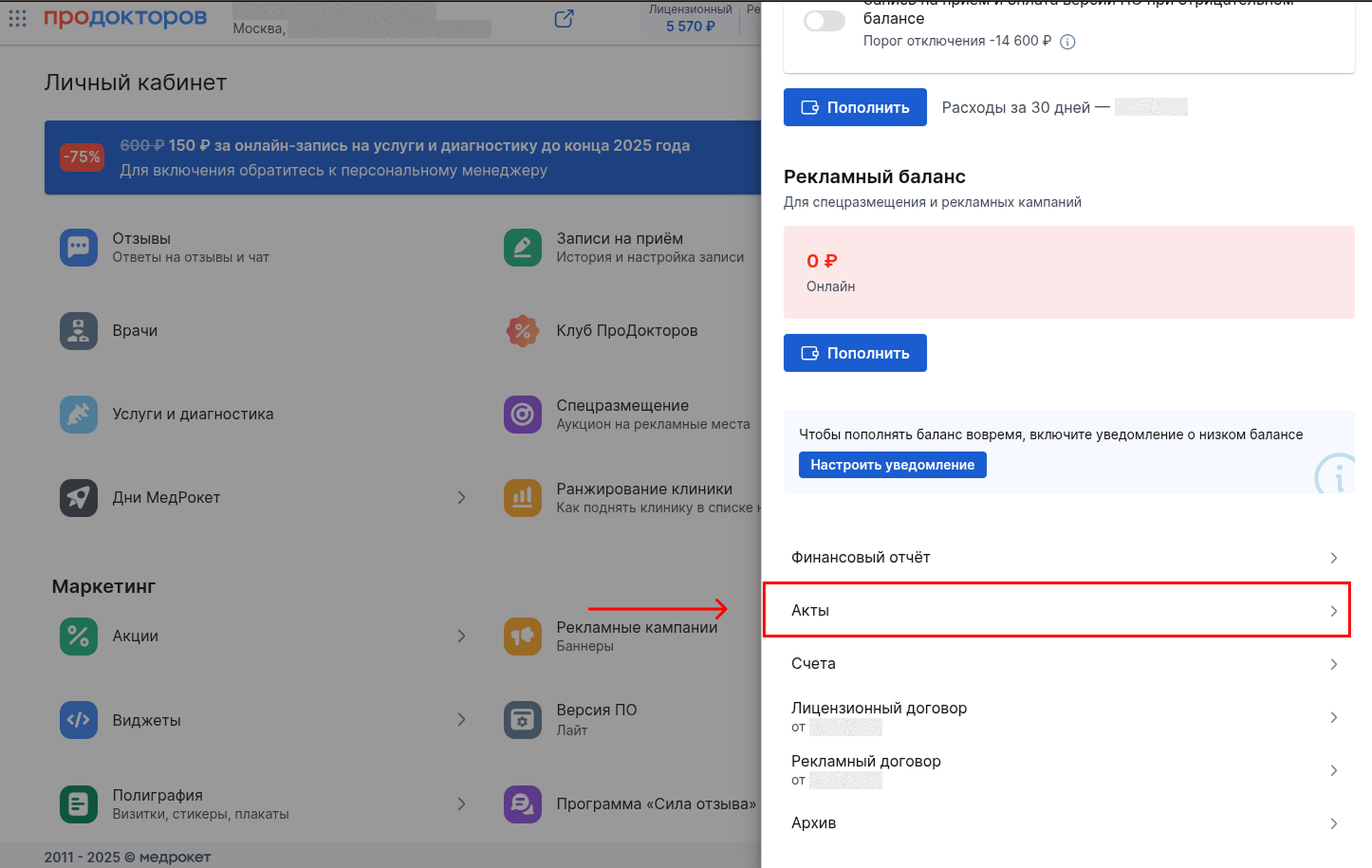Viewport: 1372px width, 868px height.
Task: Open the Акты menu entry
Action: (x=1057, y=610)
